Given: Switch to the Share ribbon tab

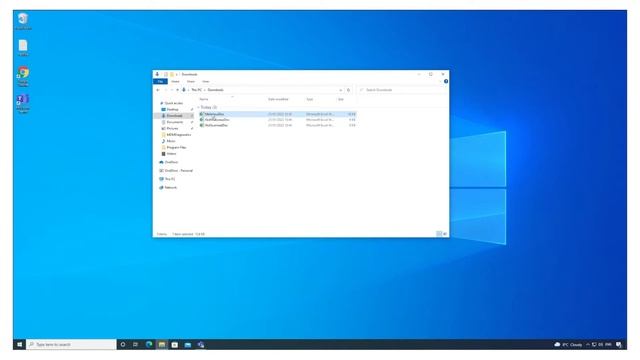Looking at the screenshot, I should tap(191, 82).
